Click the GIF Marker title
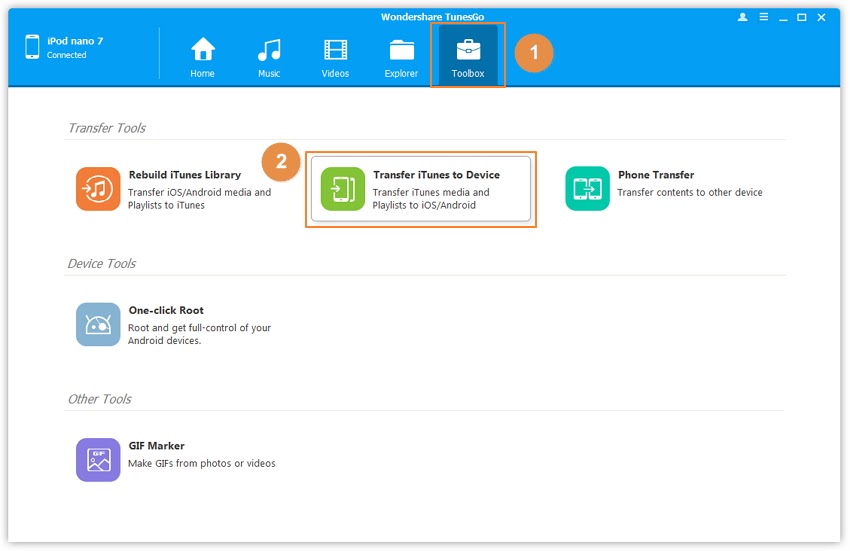This screenshot has height=551, width=850. 157,446
